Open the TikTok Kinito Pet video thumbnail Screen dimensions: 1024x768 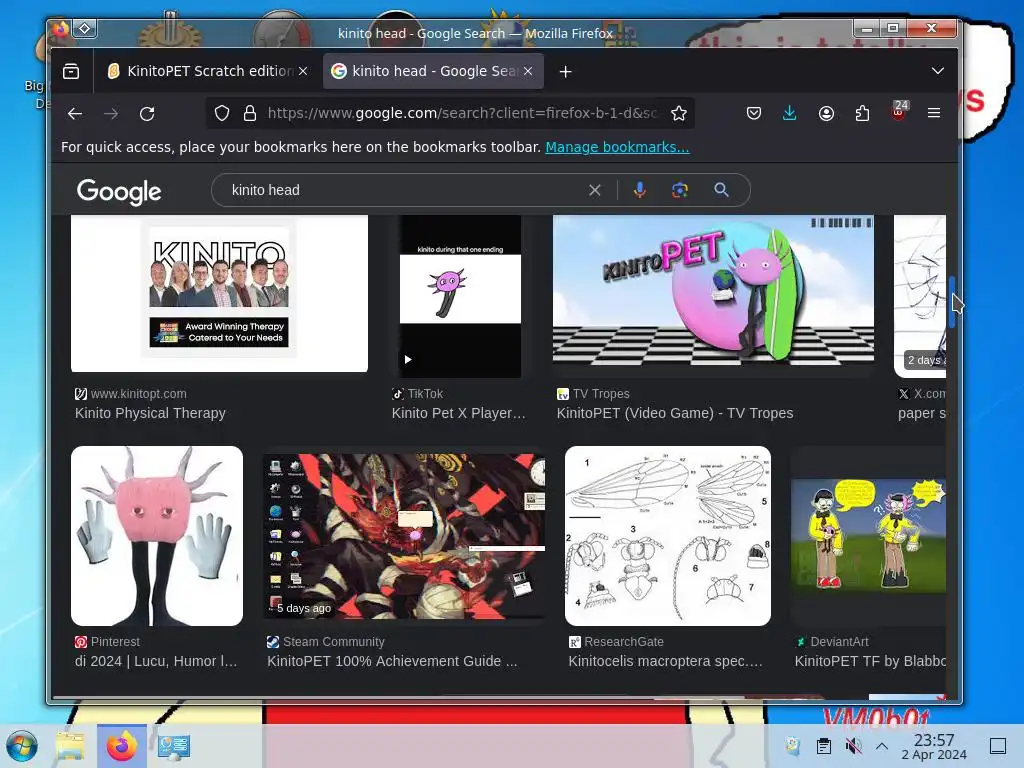point(460,296)
